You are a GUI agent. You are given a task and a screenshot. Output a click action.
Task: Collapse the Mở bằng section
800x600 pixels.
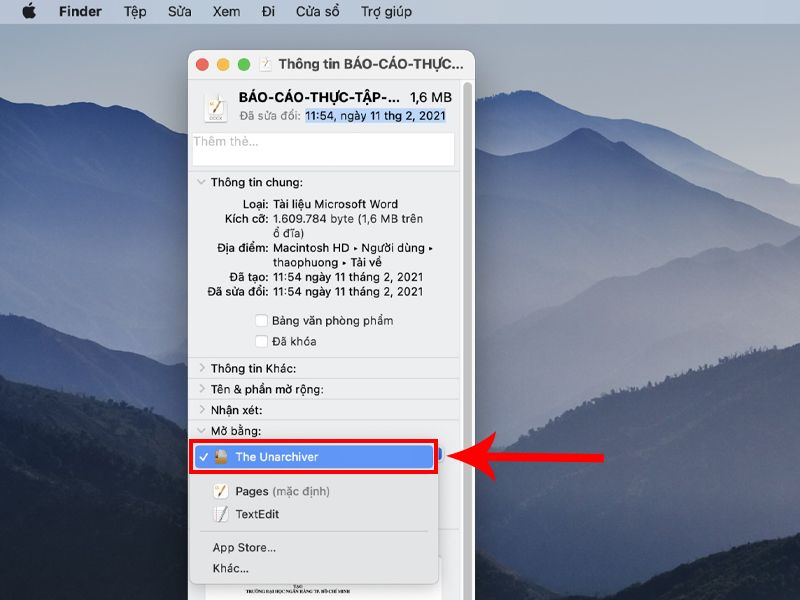pyautogui.click(x=201, y=430)
